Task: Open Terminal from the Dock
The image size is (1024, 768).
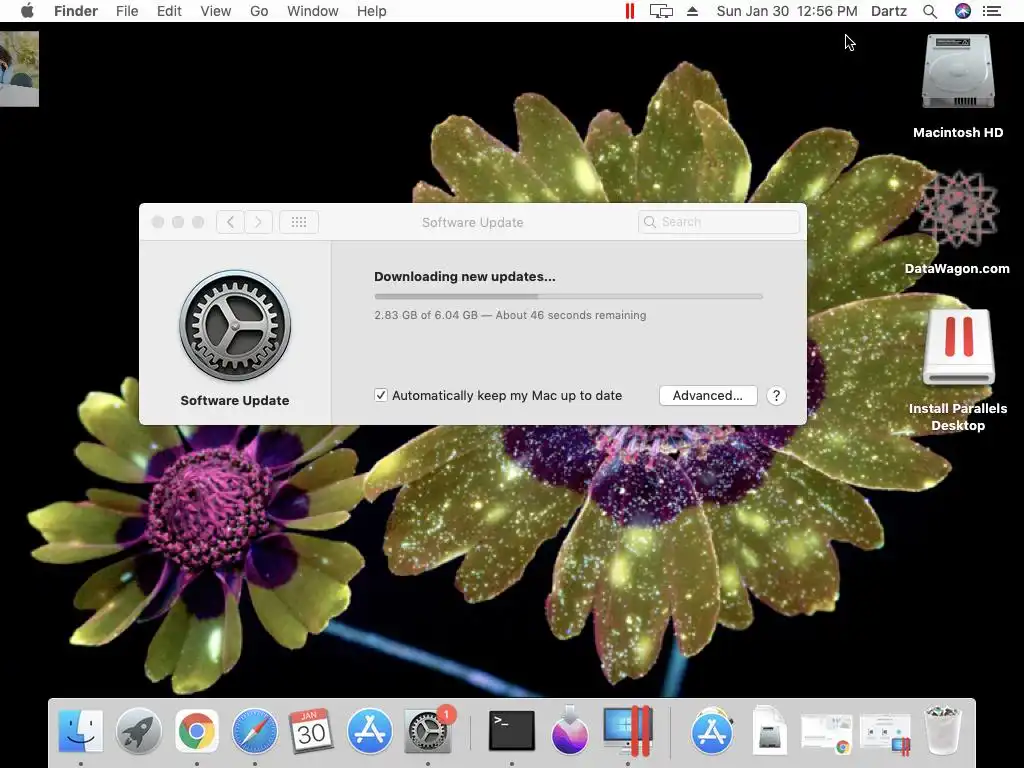Action: point(511,731)
